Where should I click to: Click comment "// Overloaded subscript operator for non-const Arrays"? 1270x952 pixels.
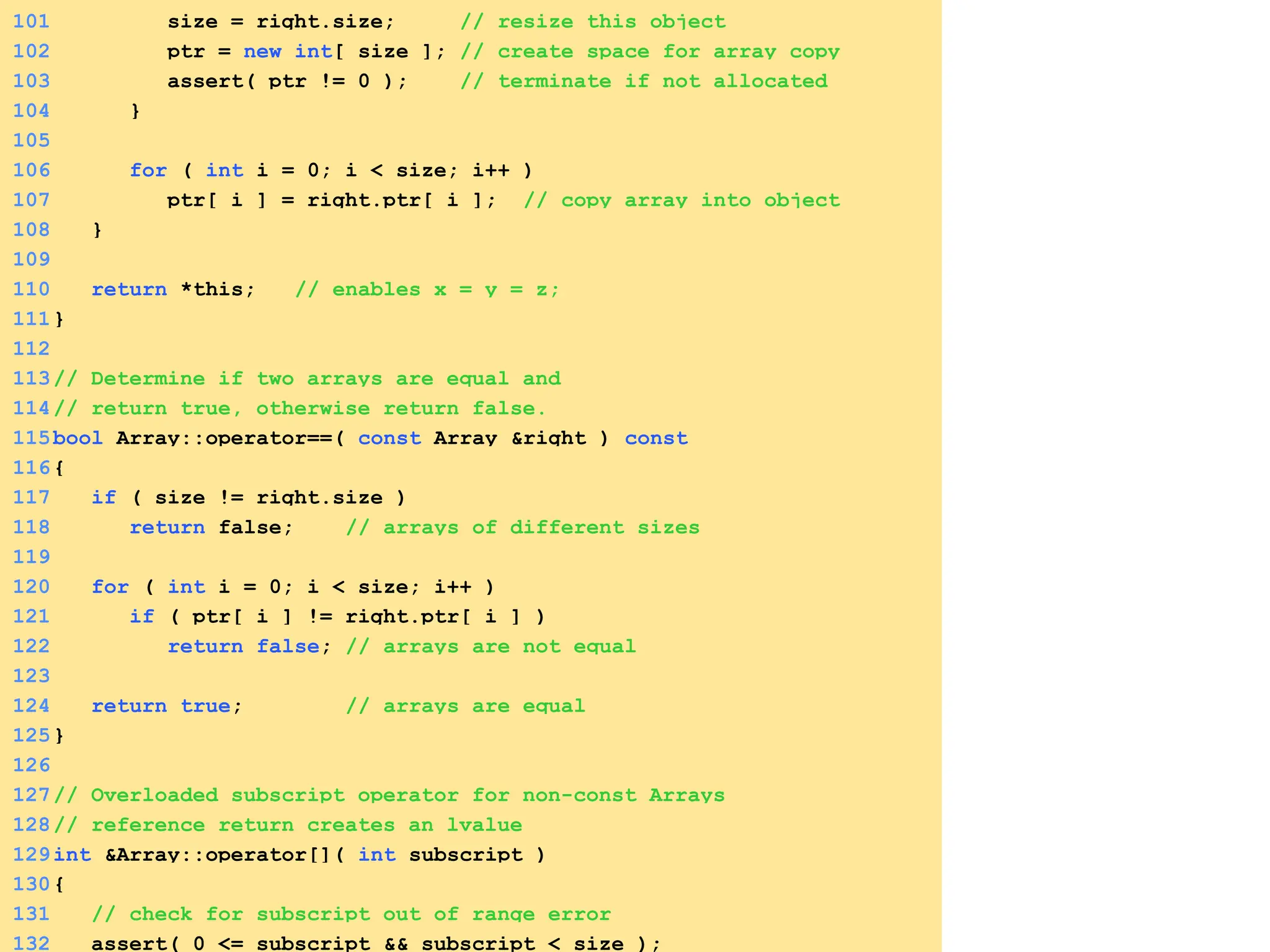pyautogui.click(x=389, y=795)
